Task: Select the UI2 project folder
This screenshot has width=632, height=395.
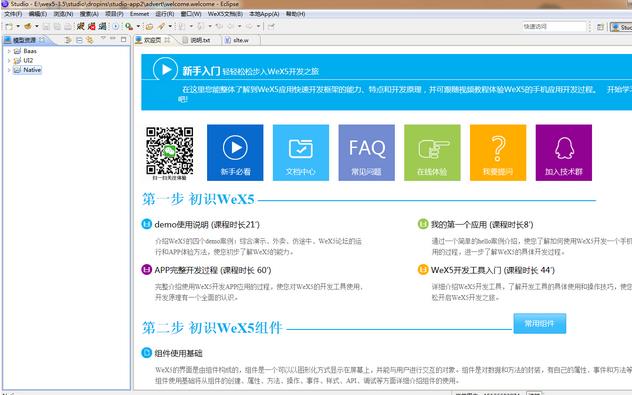Action: point(23,60)
